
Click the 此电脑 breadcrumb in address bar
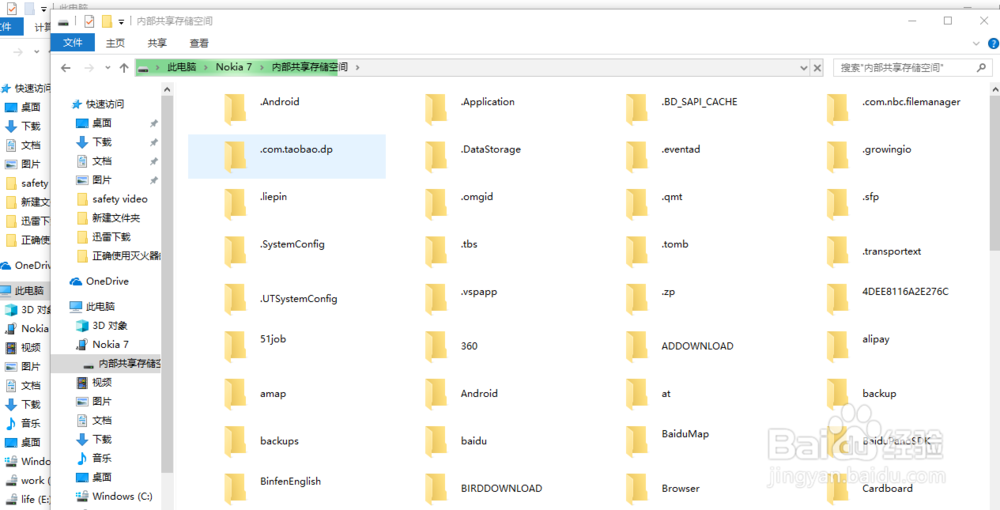click(x=182, y=67)
